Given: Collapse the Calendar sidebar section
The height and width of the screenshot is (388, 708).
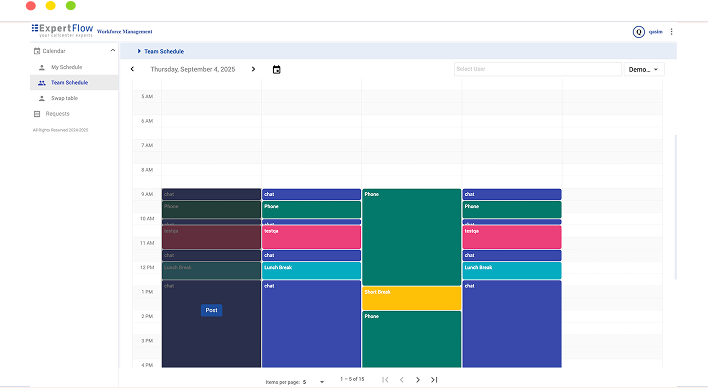Looking at the screenshot, I should click(113, 51).
